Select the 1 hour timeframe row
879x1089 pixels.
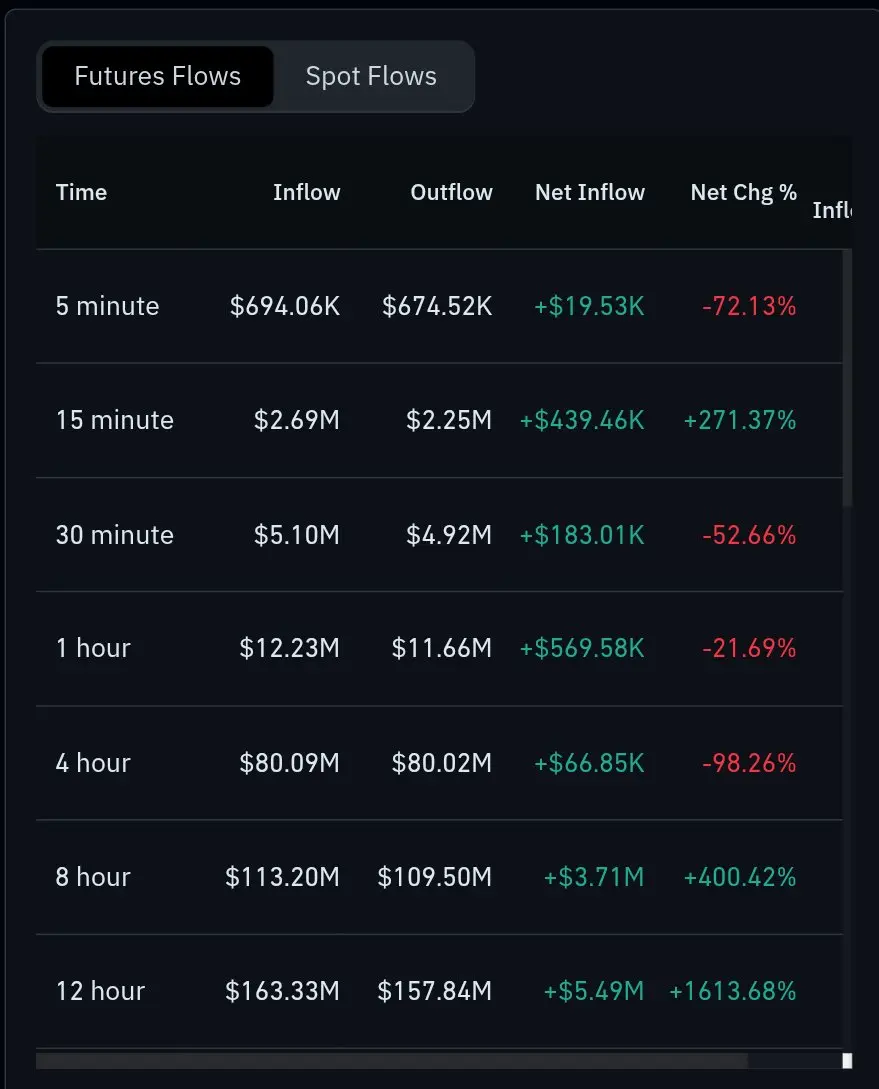(x=440, y=649)
